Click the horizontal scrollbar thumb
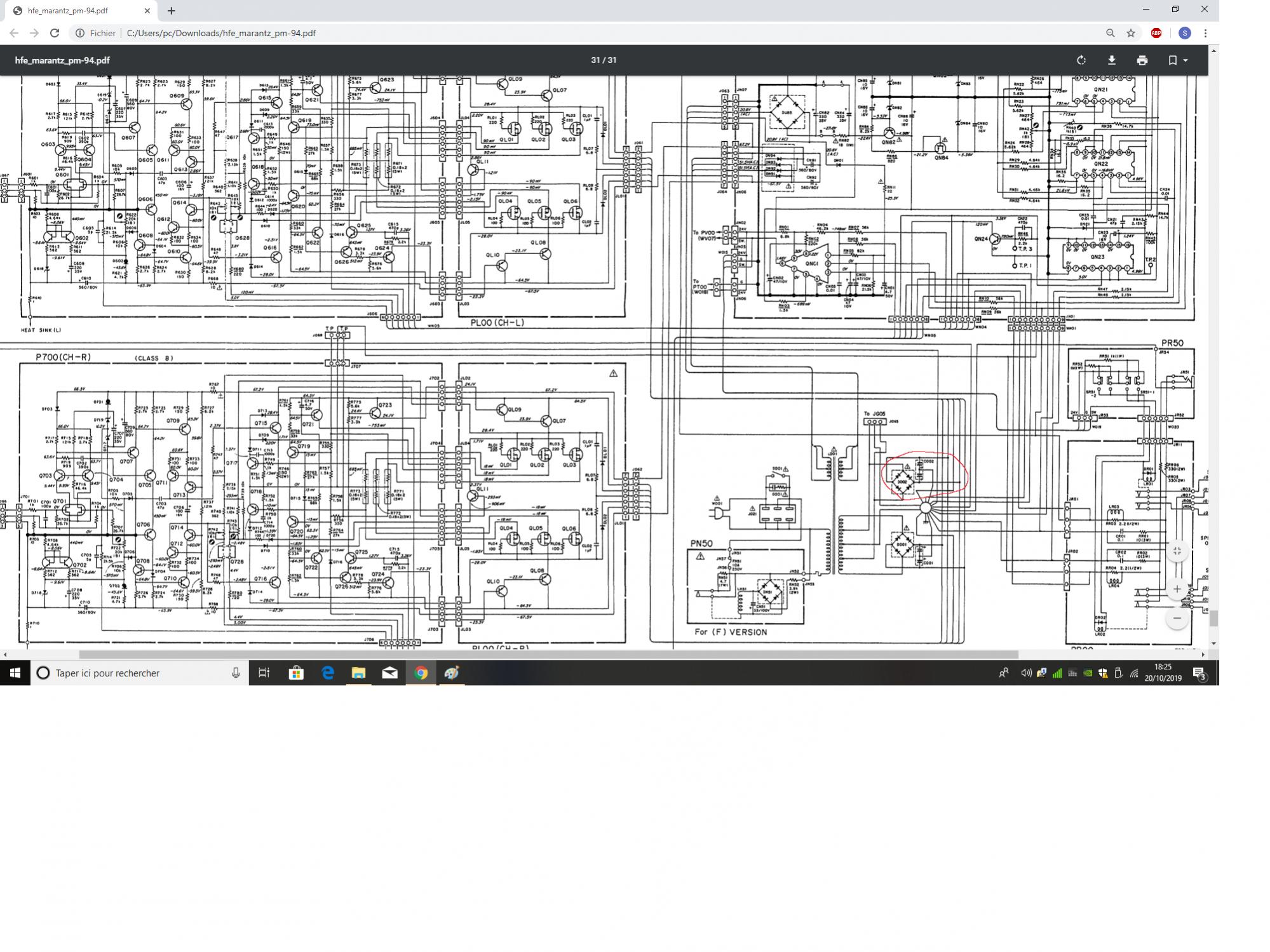1270x952 pixels. click(548, 654)
